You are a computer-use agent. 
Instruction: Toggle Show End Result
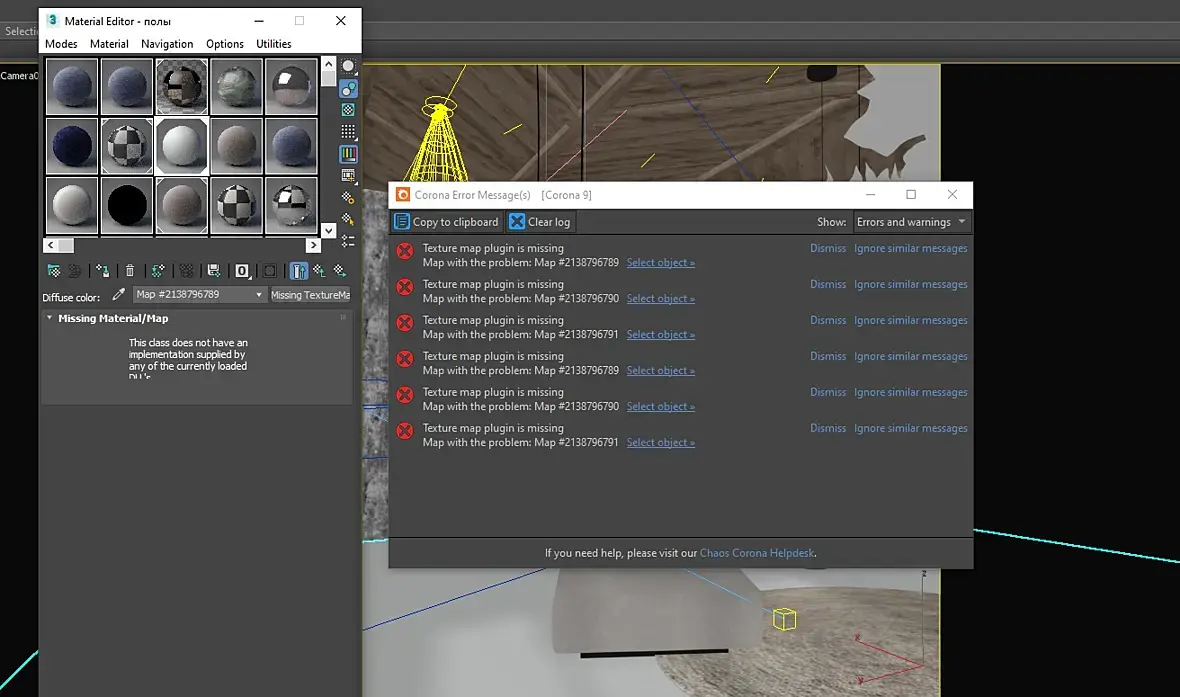pos(299,271)
